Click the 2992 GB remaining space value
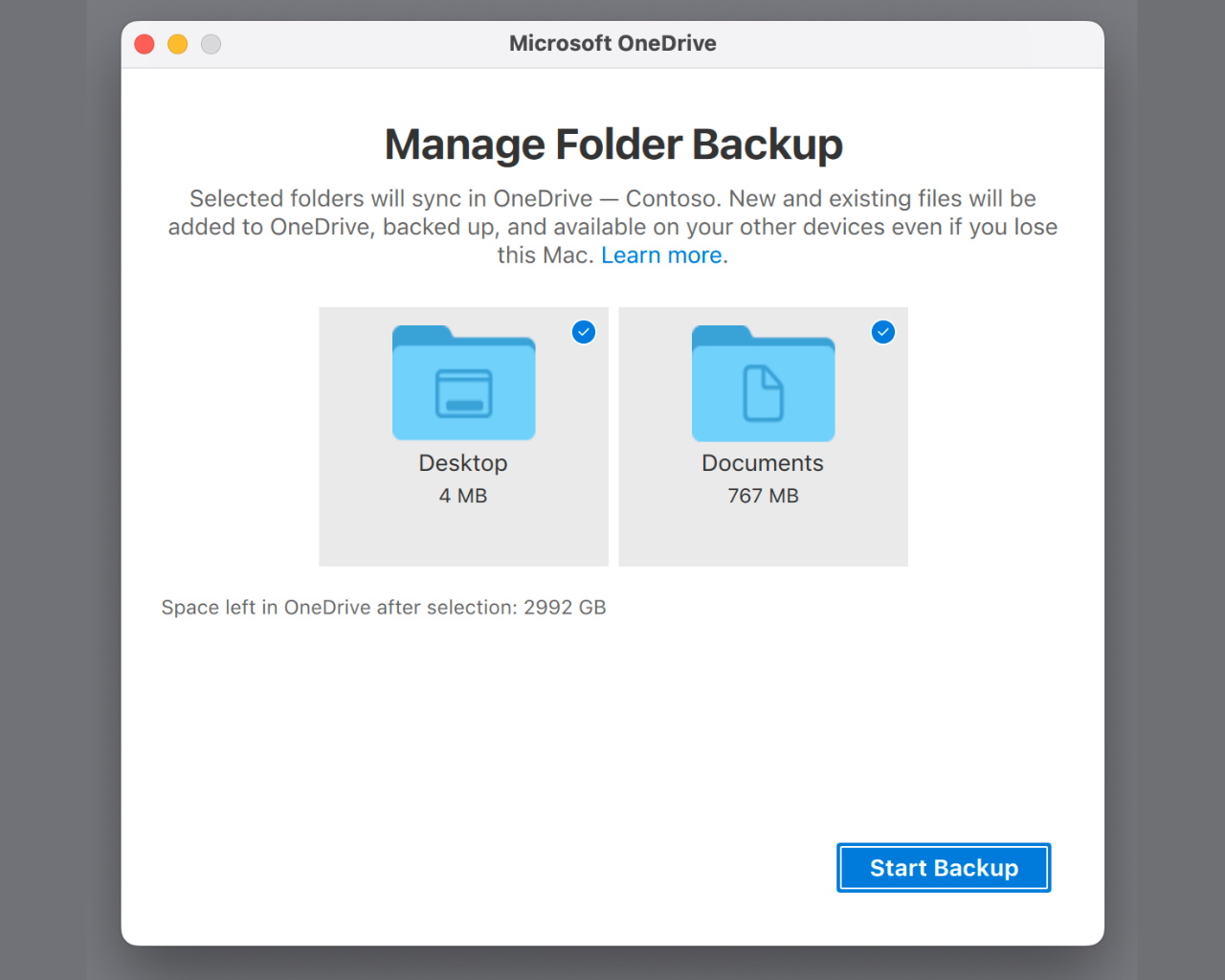The width and height of the screenshot is (1225, 980). pyautogui.click(x=565, y=608)
